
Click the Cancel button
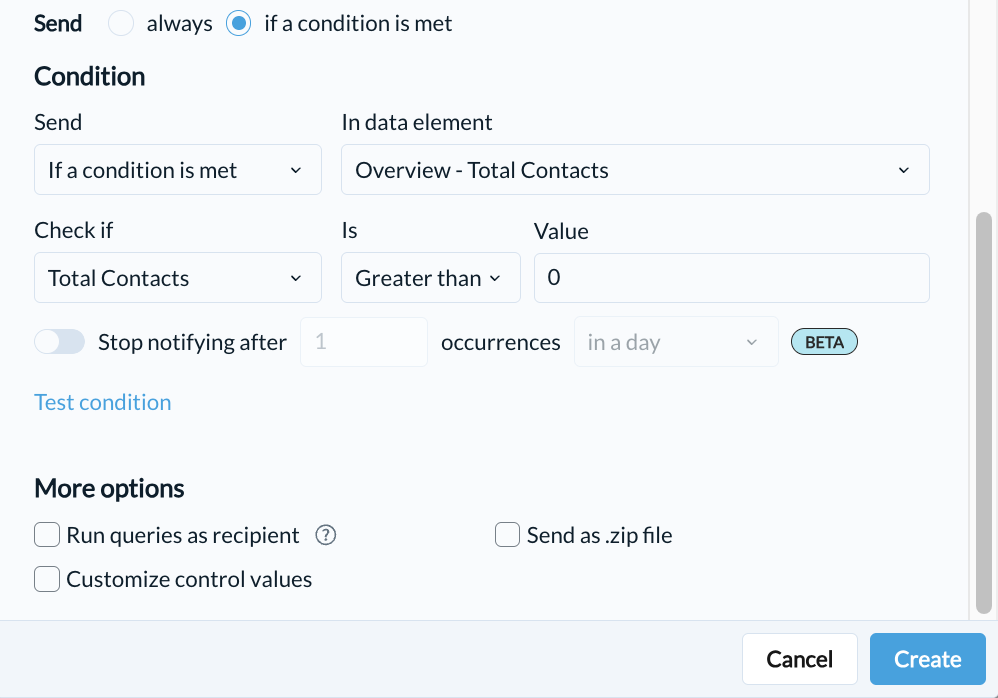point(799,659)
